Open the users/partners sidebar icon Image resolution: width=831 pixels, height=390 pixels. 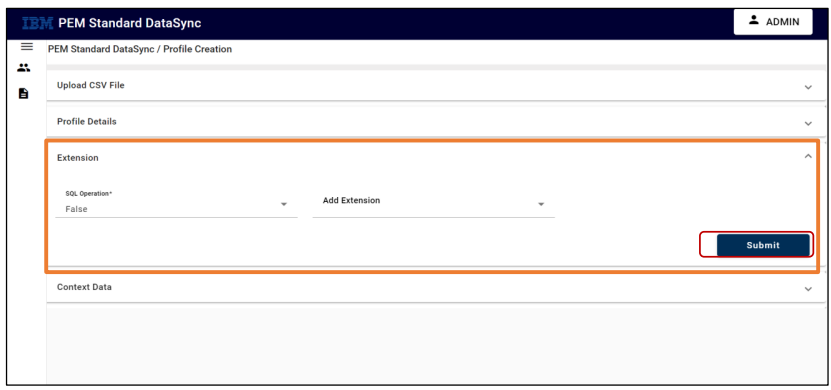pyautogui.click(x=24, y=68)
